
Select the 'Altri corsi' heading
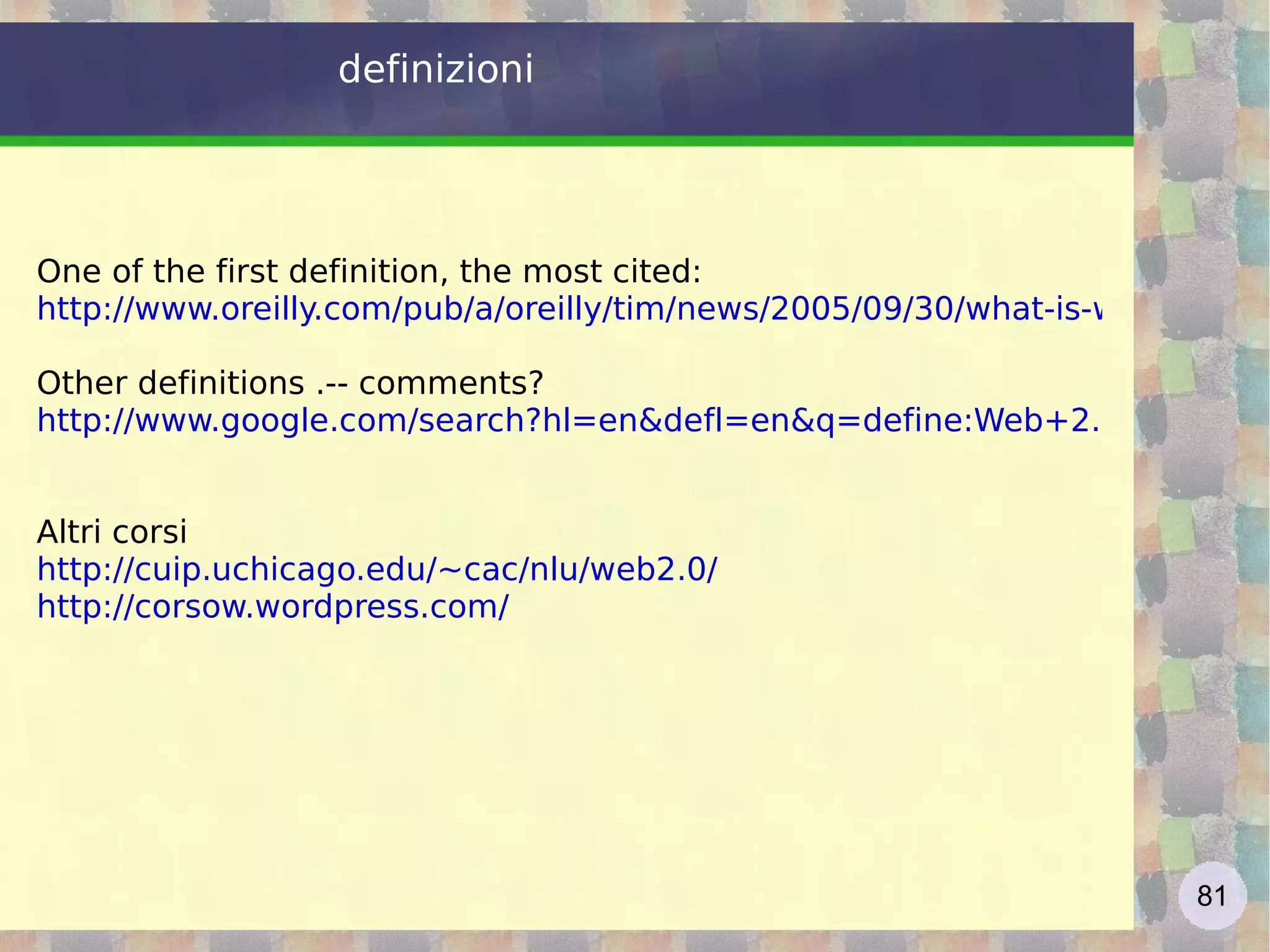click(112, 532)
